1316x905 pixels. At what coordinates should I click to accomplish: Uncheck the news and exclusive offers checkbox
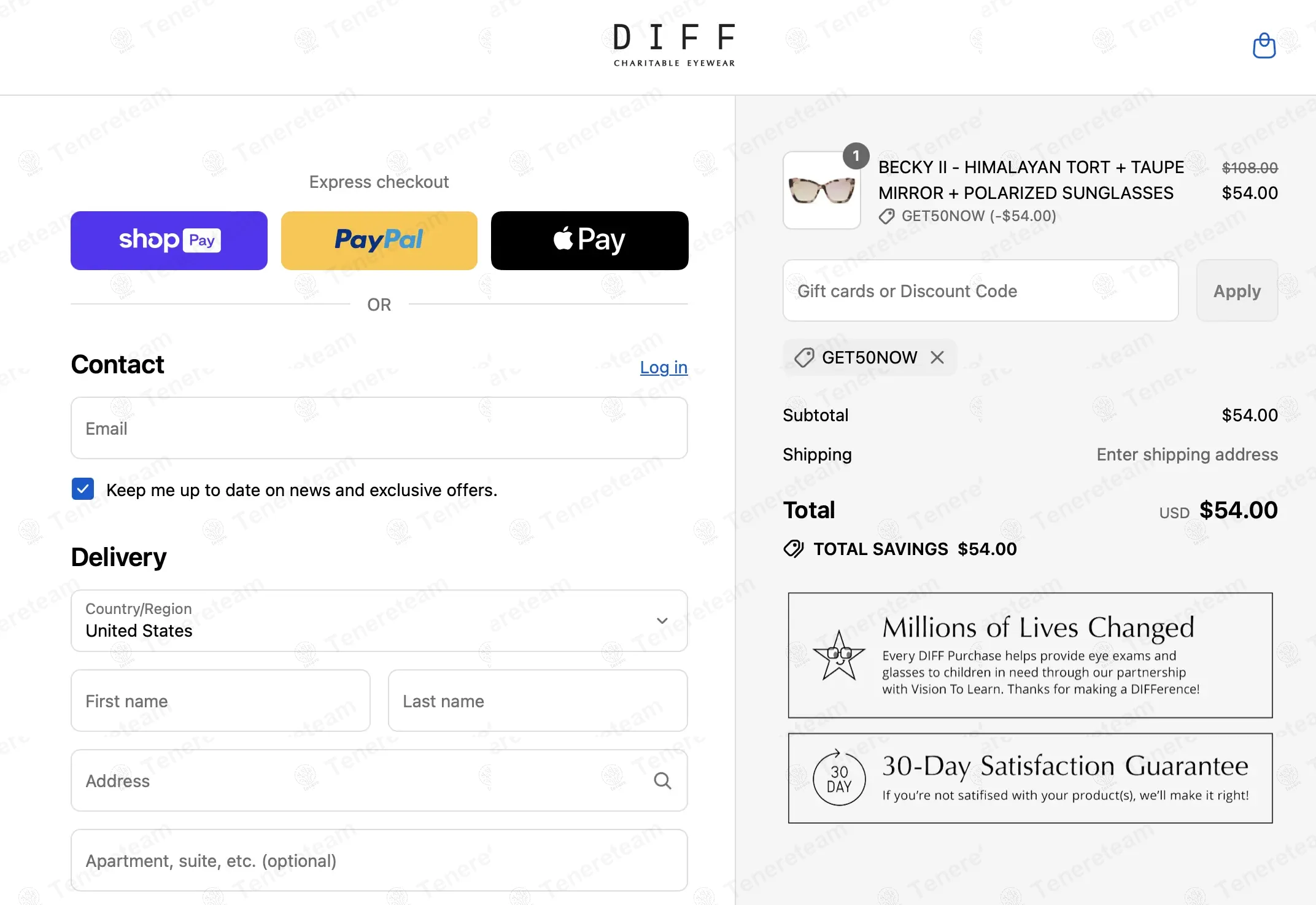(83, 489)
